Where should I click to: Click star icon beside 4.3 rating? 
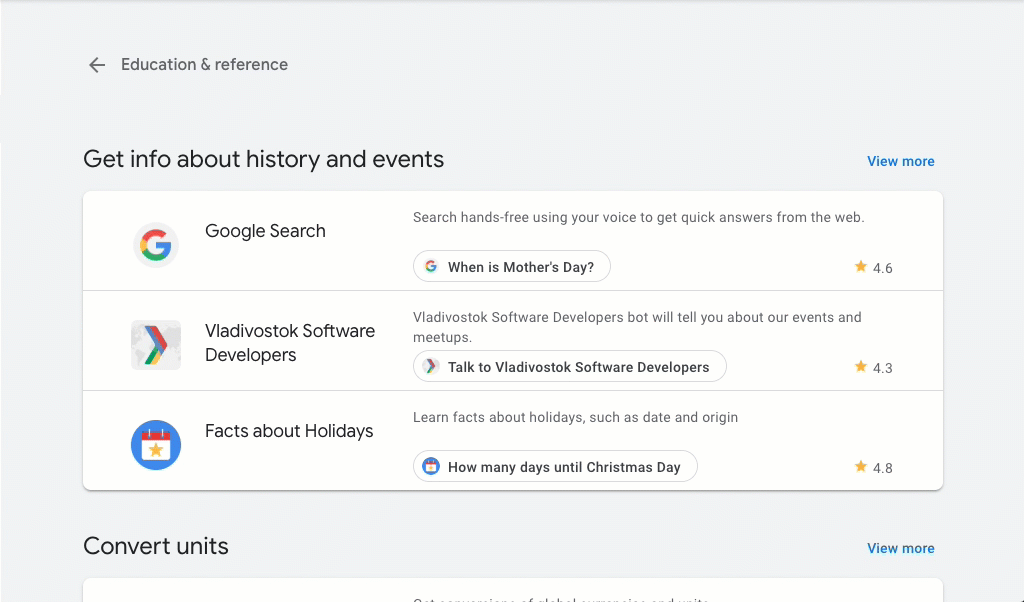861,366
